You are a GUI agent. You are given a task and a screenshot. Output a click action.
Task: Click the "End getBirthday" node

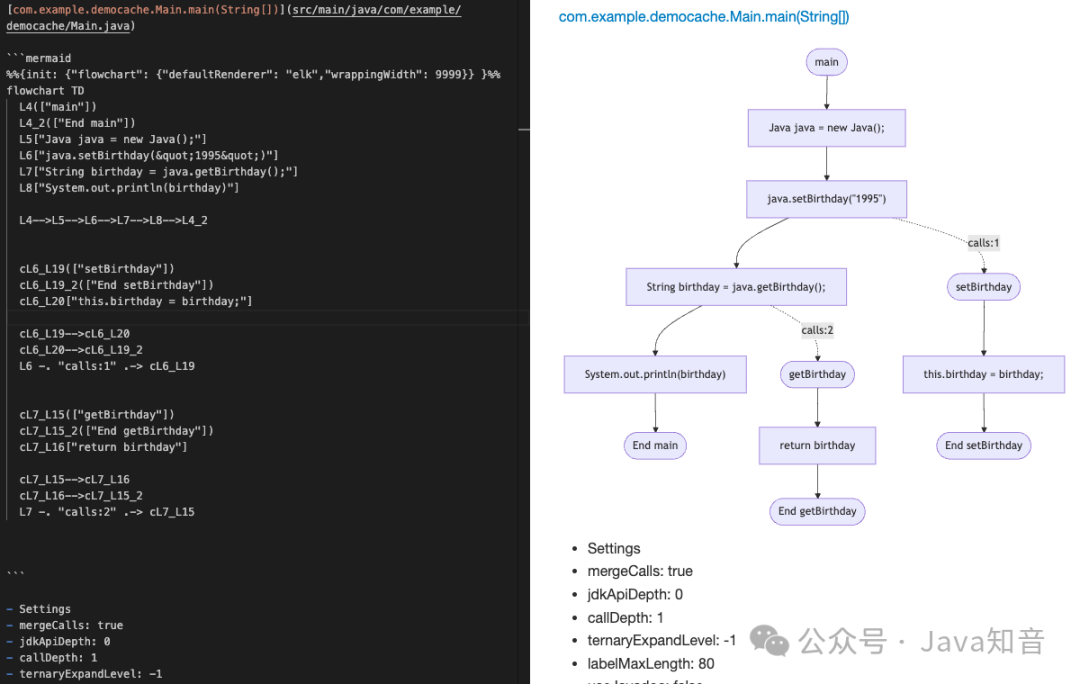pos(817,511)
